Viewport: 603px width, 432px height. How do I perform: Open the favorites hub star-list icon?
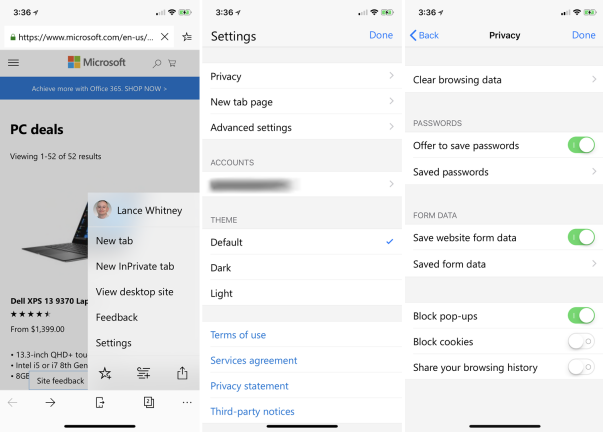tap(187, 37)
